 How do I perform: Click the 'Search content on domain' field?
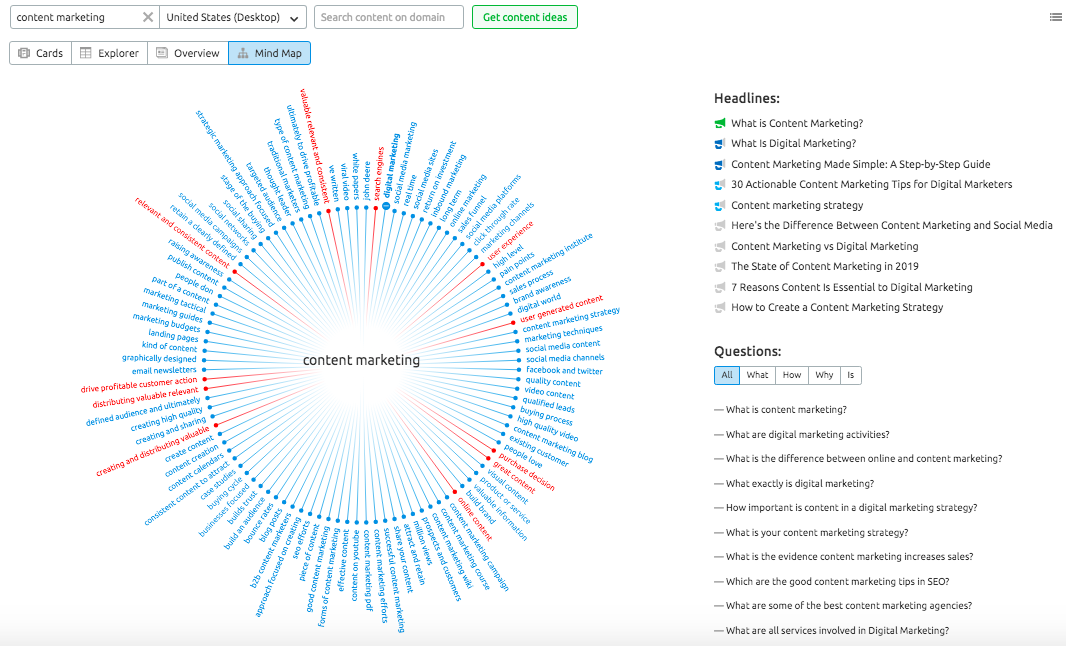coord(388,17)
